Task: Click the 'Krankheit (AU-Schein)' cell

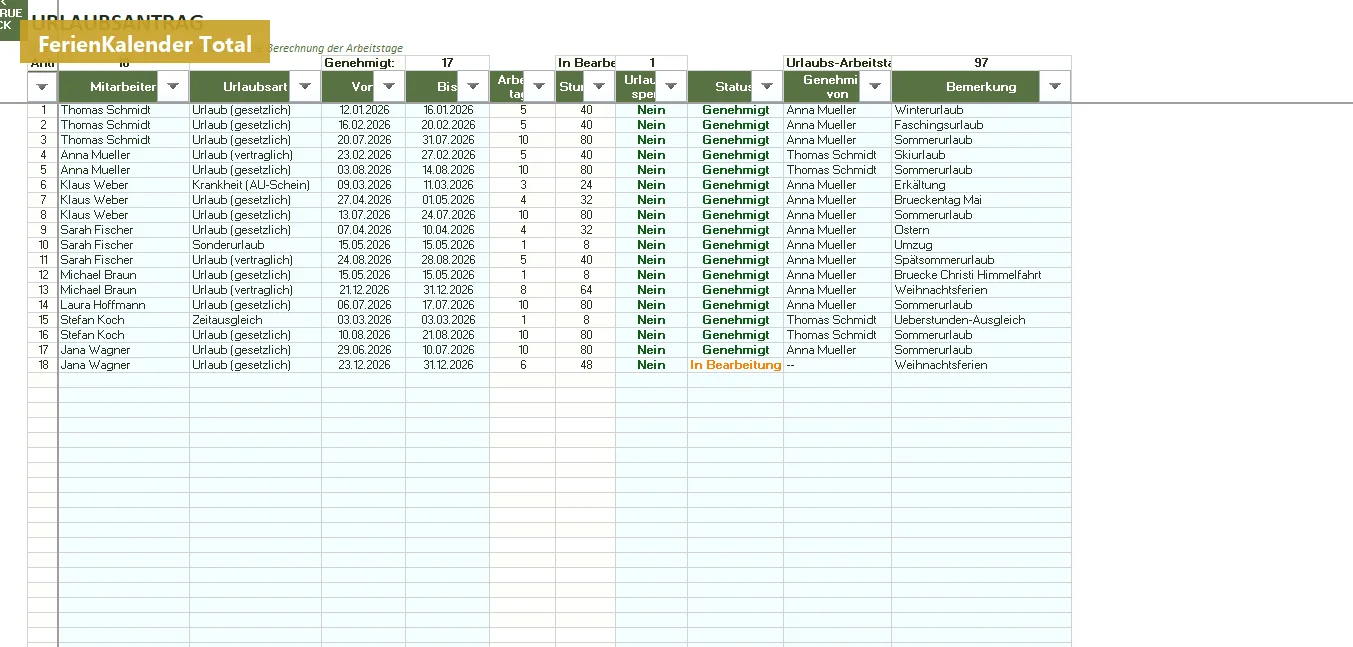Action: pyautogui.click(x=256, y=185)
